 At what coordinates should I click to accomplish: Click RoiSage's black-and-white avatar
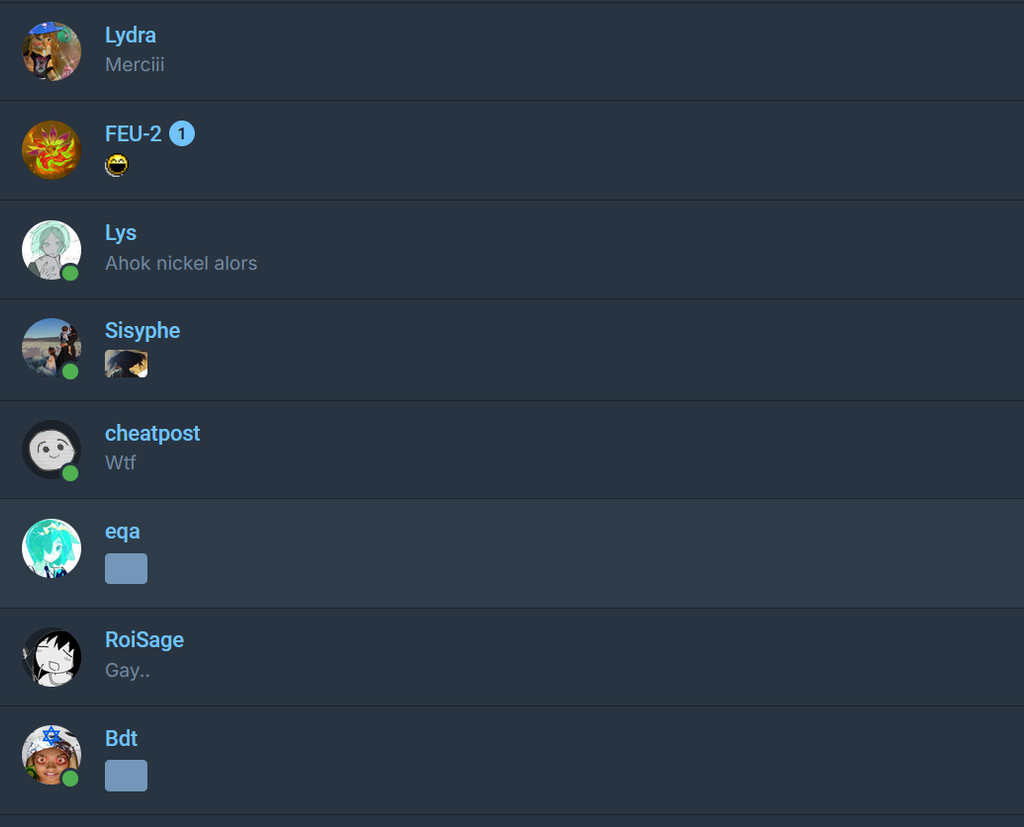click(51, 656)
